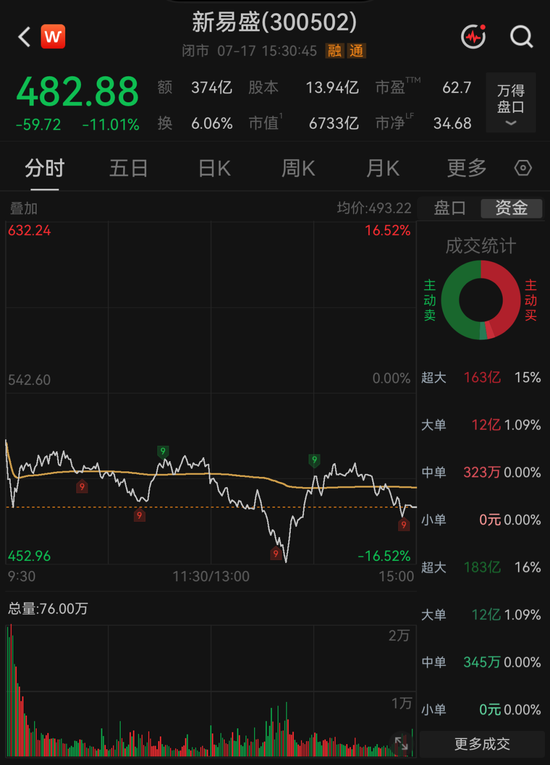Tap the green 9 marker left of 11:30

(x=163, y=452)
